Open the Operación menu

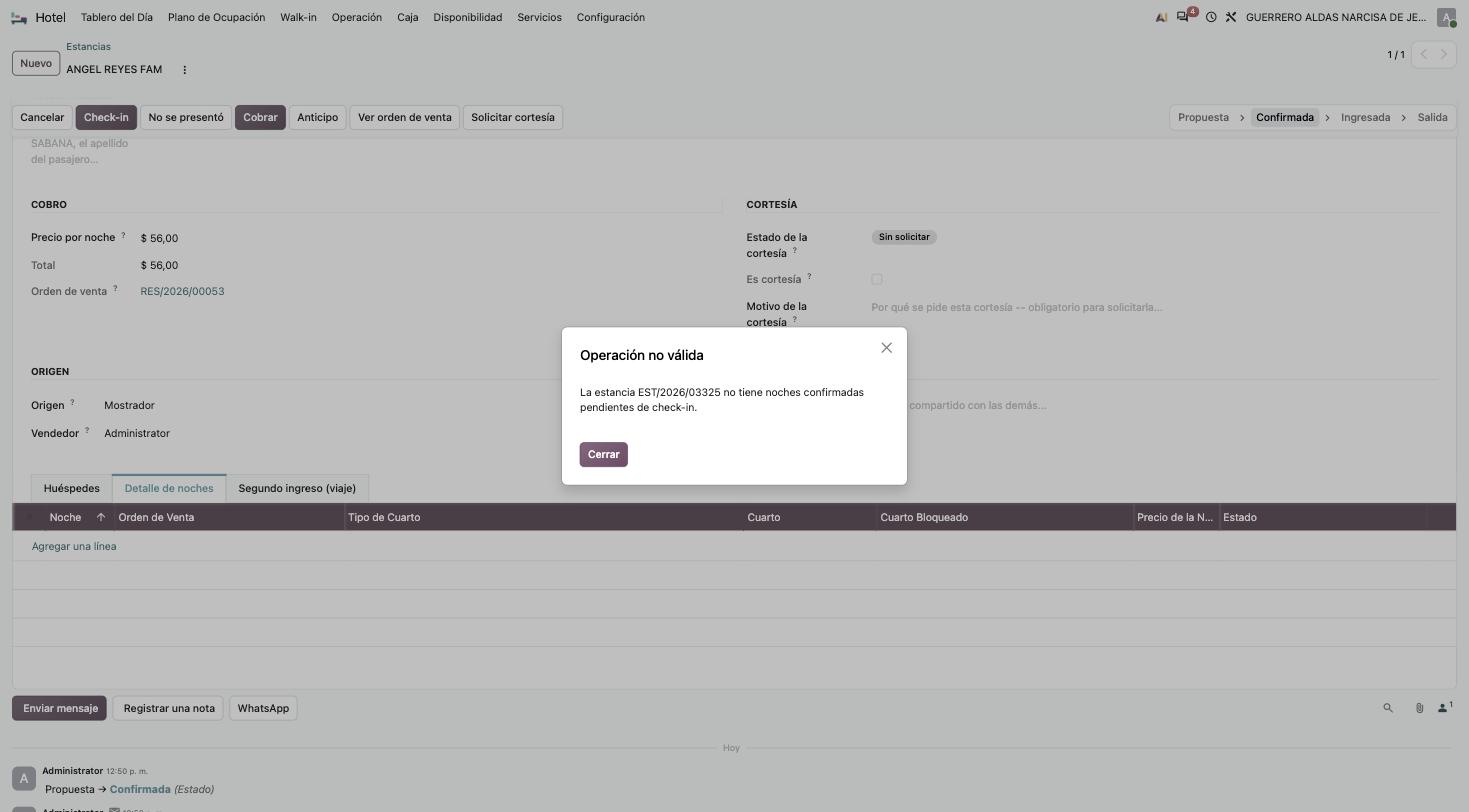357,17
